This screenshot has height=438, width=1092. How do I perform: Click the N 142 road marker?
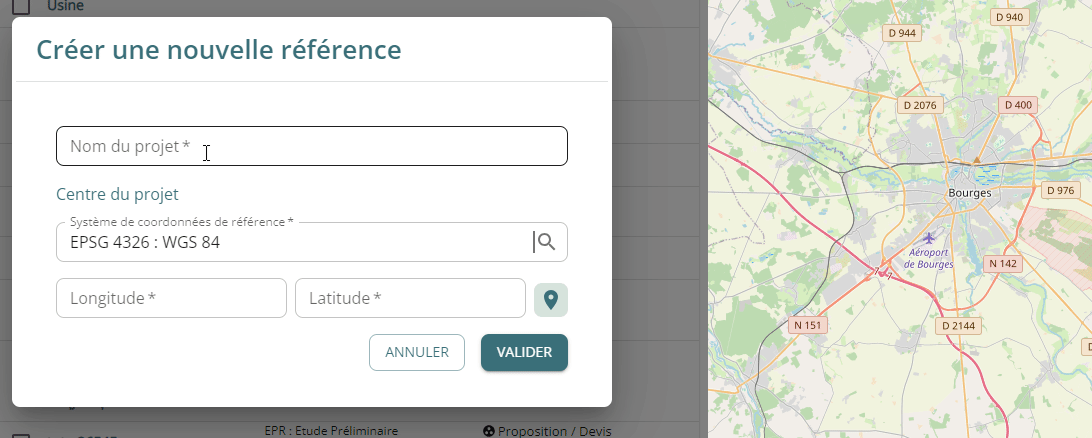pyautogui.click(x=1001, y=264)
